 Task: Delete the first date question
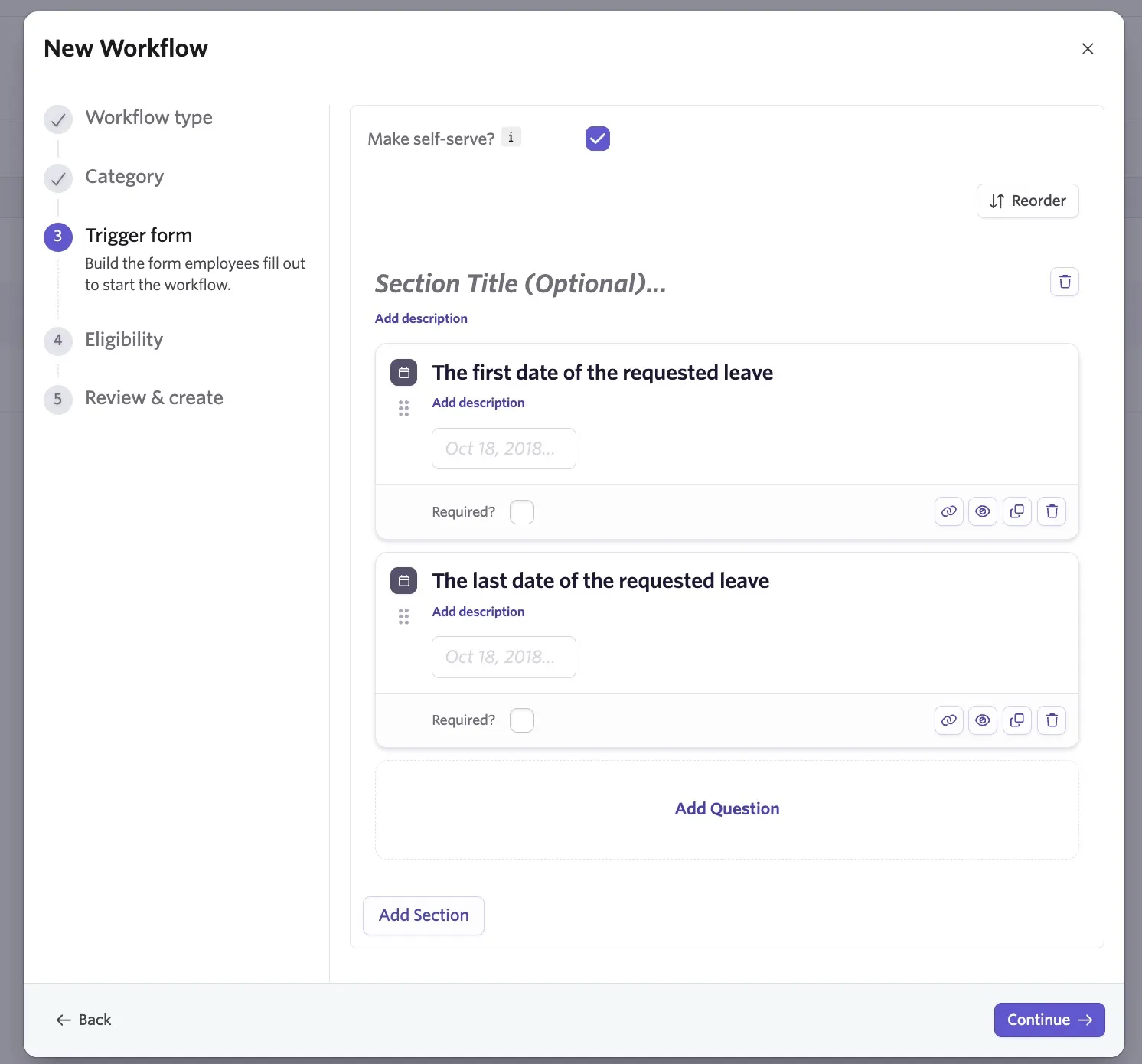1052,511
